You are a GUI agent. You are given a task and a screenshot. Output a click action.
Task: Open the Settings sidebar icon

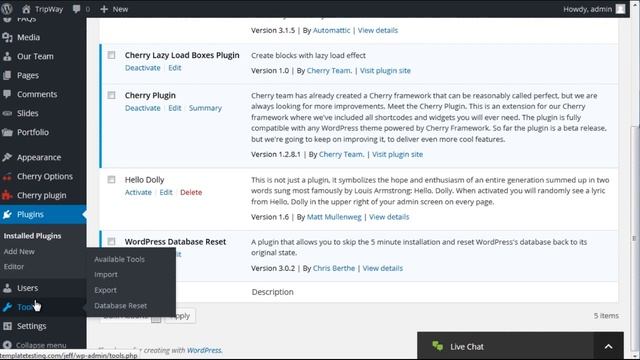coord(7,326)
